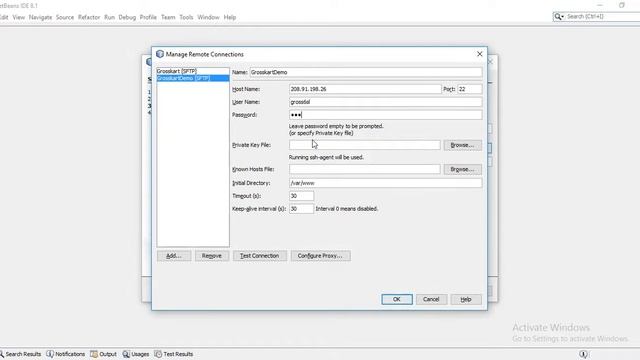Select Grosskart [SFTP] connection in list

coord(193,71)
